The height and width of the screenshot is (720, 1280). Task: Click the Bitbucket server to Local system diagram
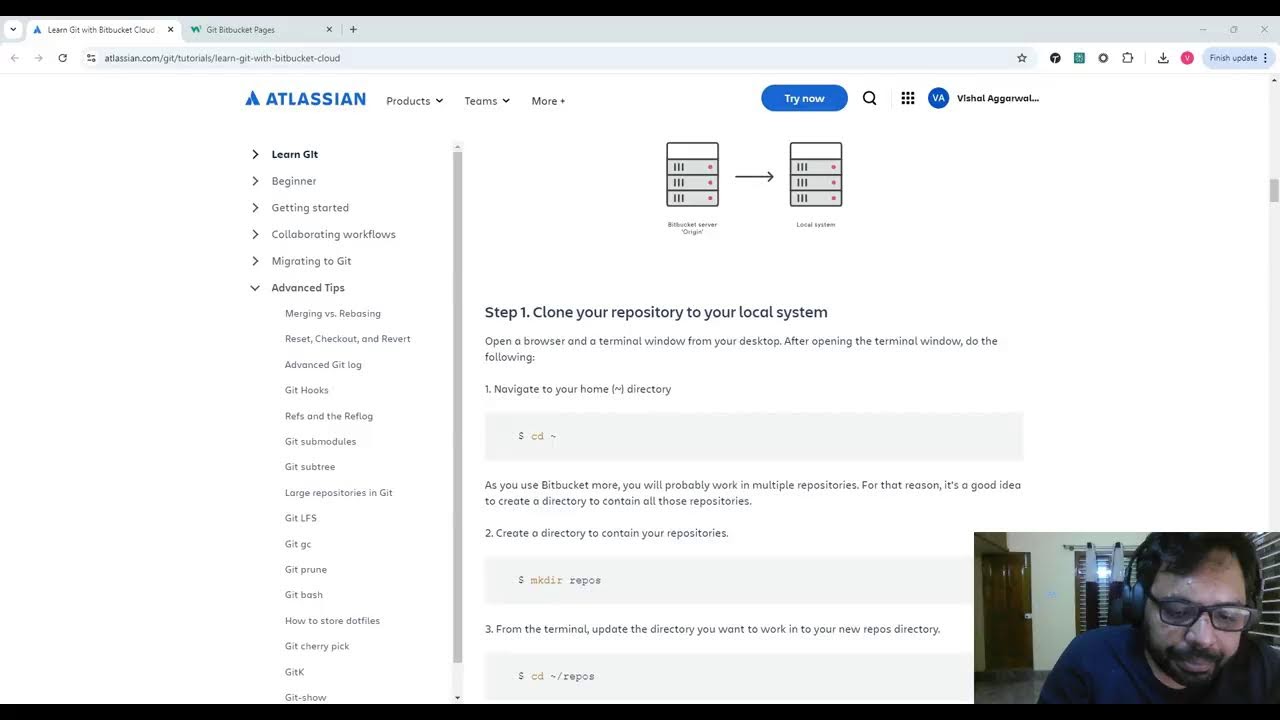[x=754, y=186]
